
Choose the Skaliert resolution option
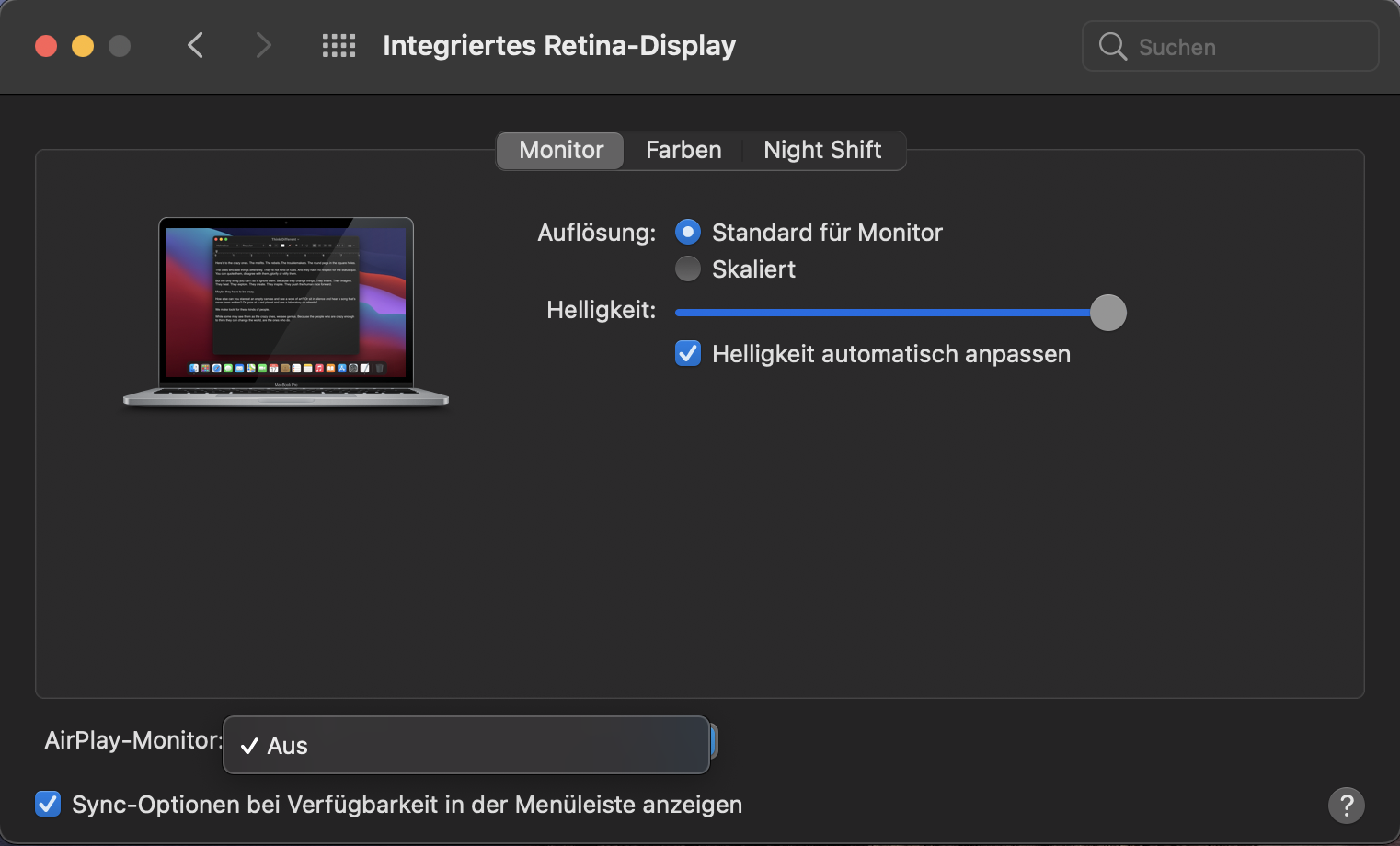tap(688, 269)
